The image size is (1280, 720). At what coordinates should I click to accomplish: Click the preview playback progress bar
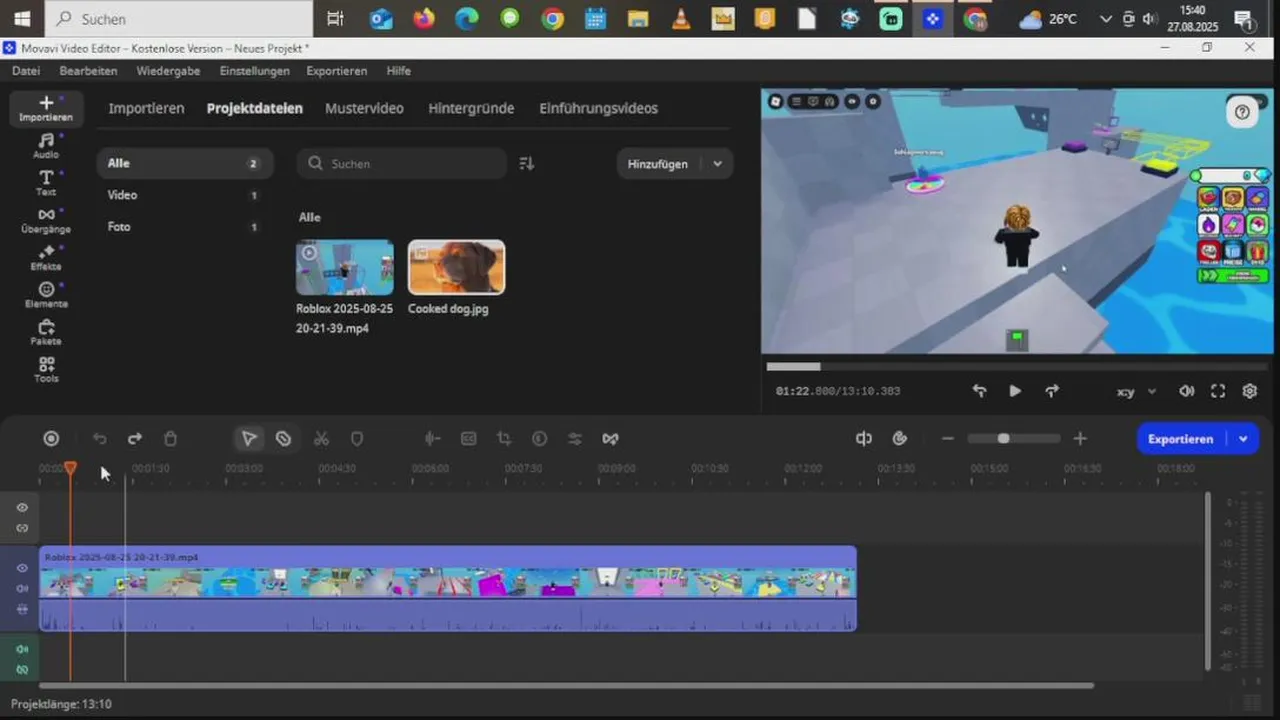pos(1018,367)
